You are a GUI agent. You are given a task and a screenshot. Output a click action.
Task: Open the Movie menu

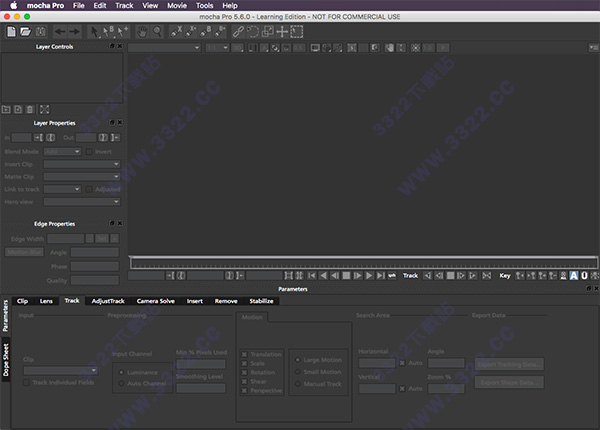coord(177,5)
